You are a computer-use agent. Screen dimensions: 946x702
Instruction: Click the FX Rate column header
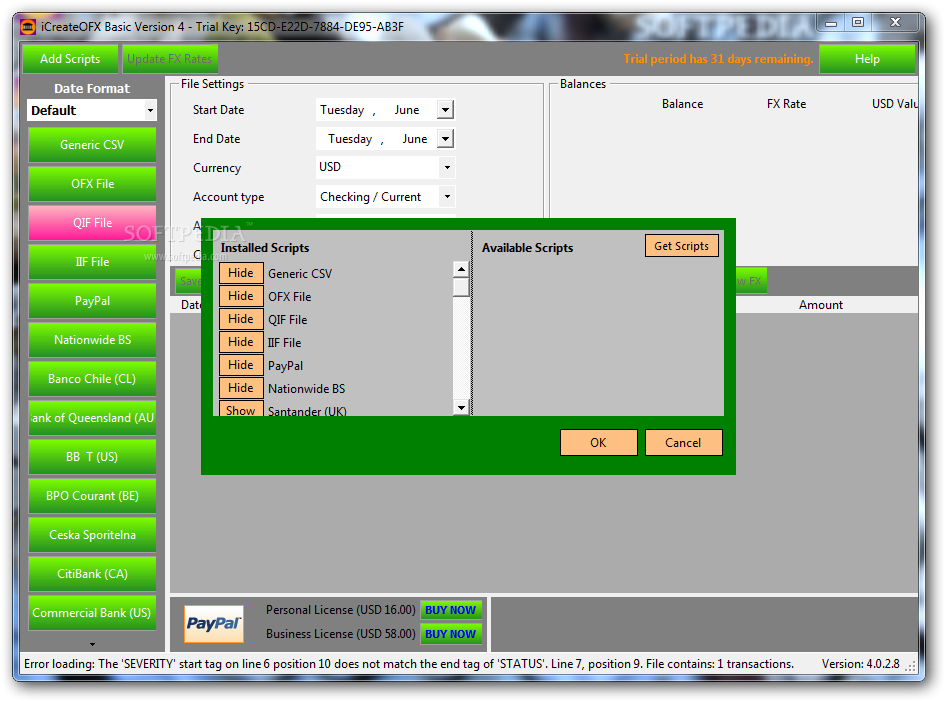pyautogui.click(x=786, y=104)
